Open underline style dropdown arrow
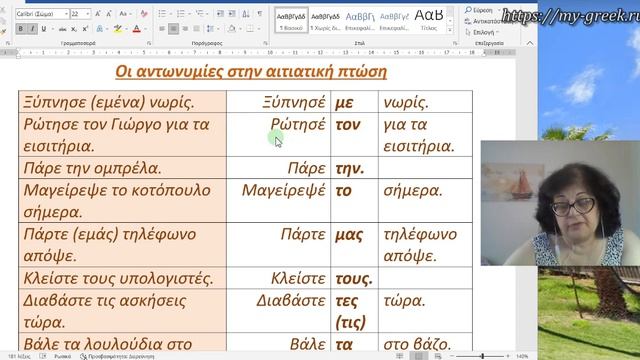Screen dimensions: 640x360 pos(52,29)
